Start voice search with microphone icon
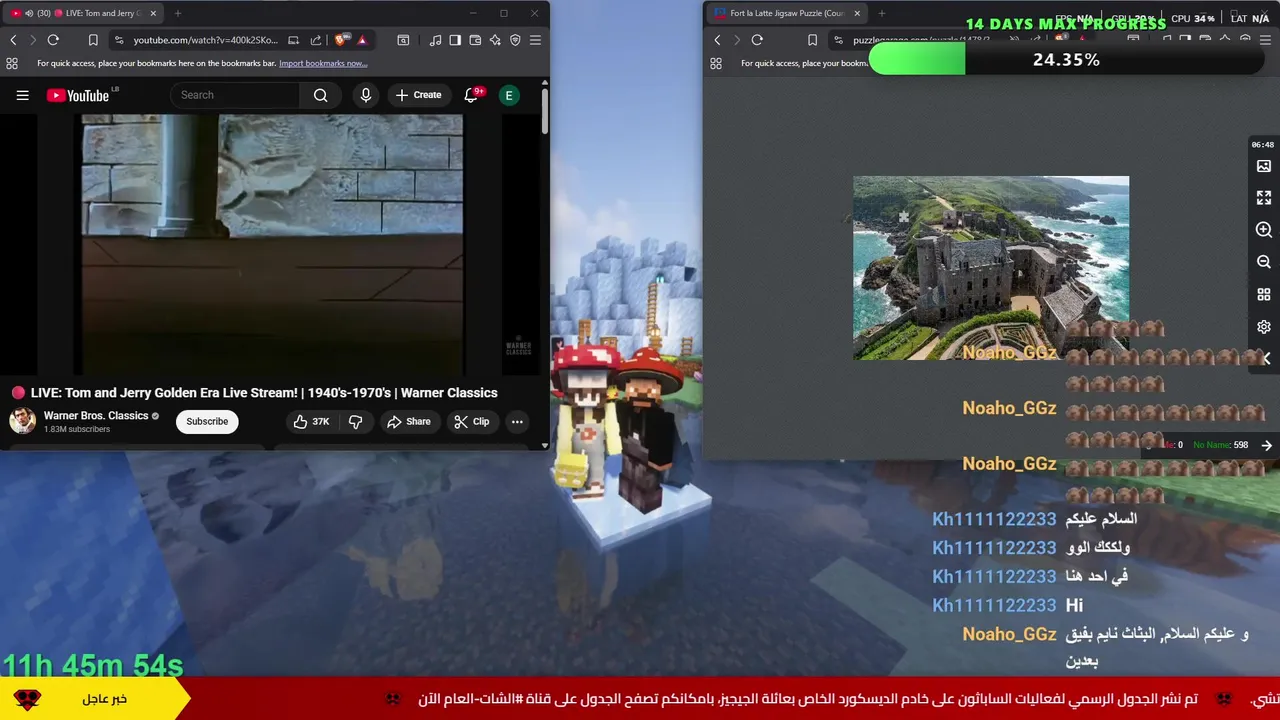1280x720 pixels. [366, 95]
